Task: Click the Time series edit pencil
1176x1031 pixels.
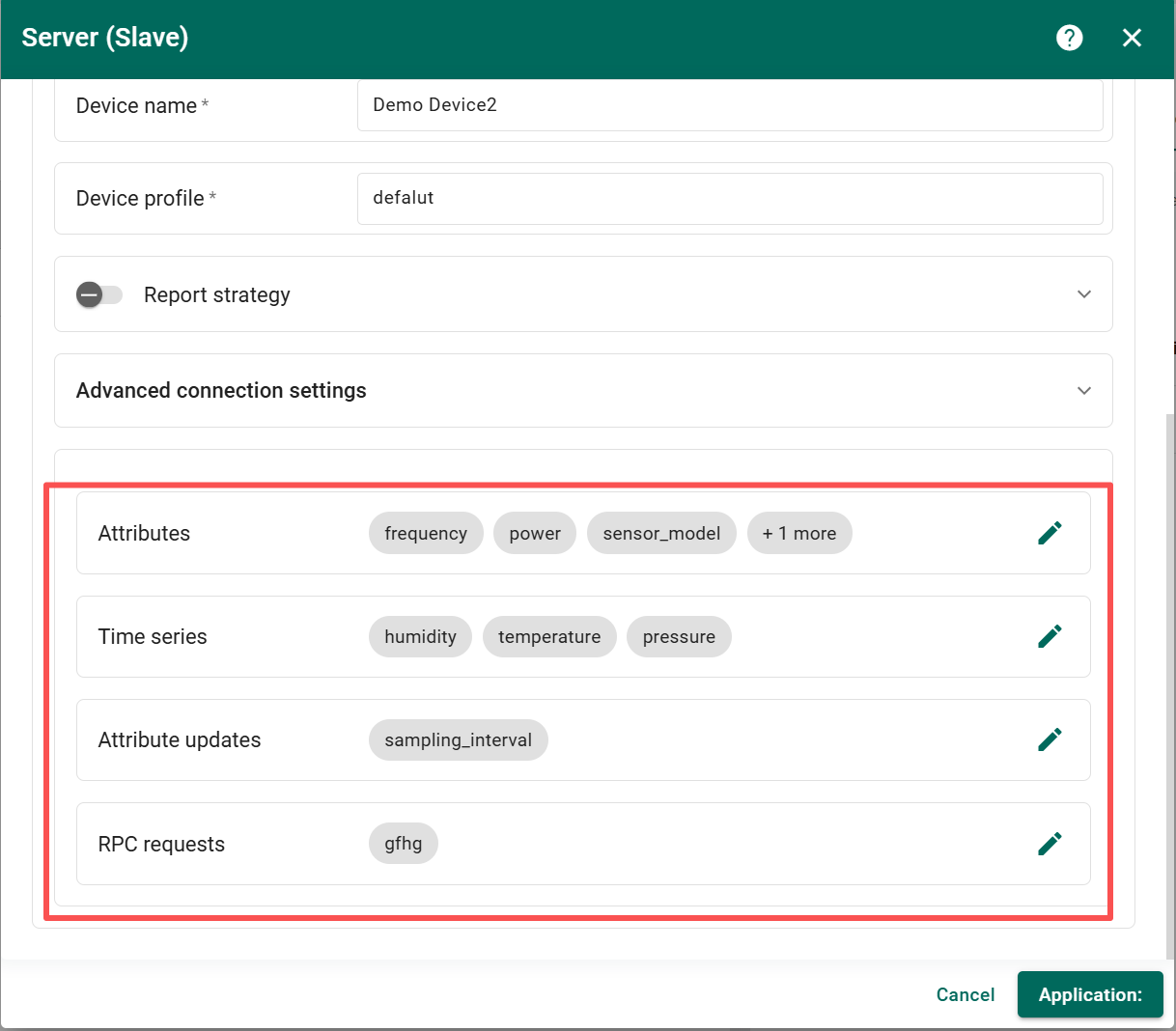Action: pyautogui.click(x=1050, y=636)
